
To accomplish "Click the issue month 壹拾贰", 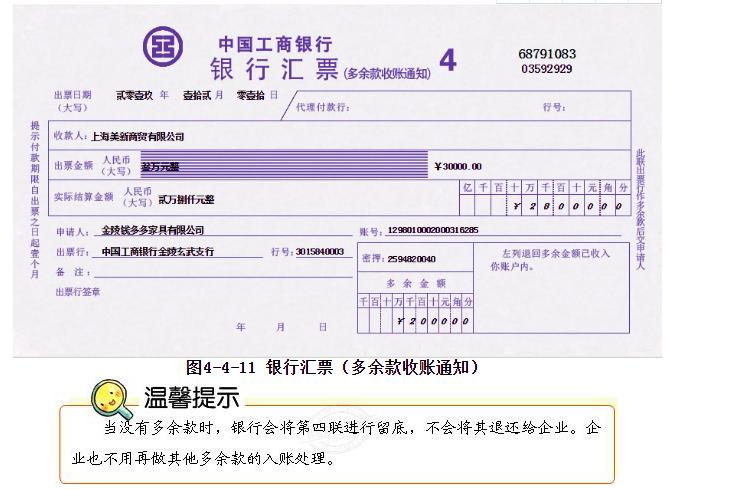I will [x=197, y=95].
